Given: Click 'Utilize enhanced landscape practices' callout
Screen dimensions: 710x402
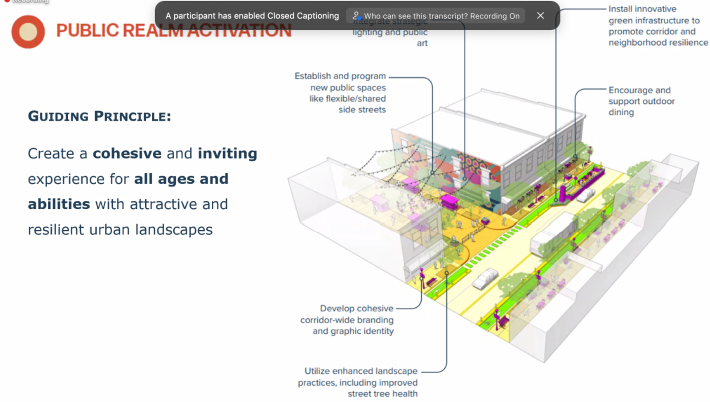Looking at the screenshot, I should pyautogui.click(x=358, y=382).
